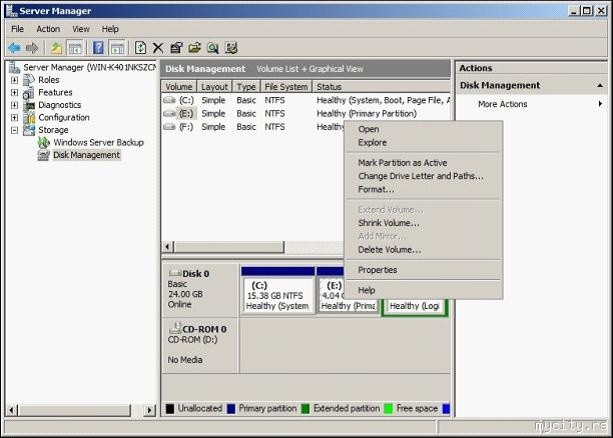Toggle Show/Hide Action Pane toolbar icon

(x=117, y=48)
